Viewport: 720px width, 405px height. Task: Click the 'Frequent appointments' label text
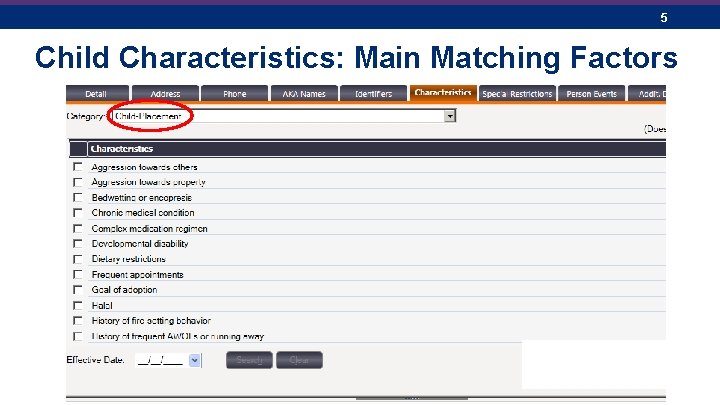pyautogui.click(x=137, y=275)
